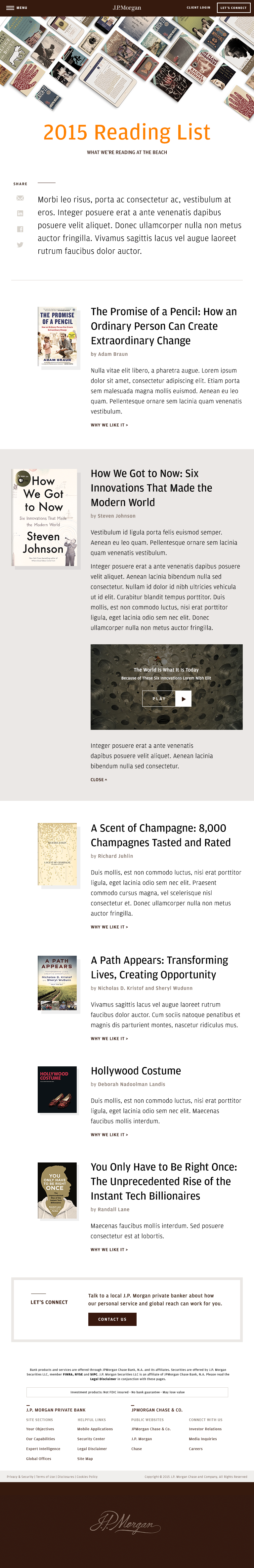
Task: Open the Investor Relations footer link
Action: coord(206,1429)
